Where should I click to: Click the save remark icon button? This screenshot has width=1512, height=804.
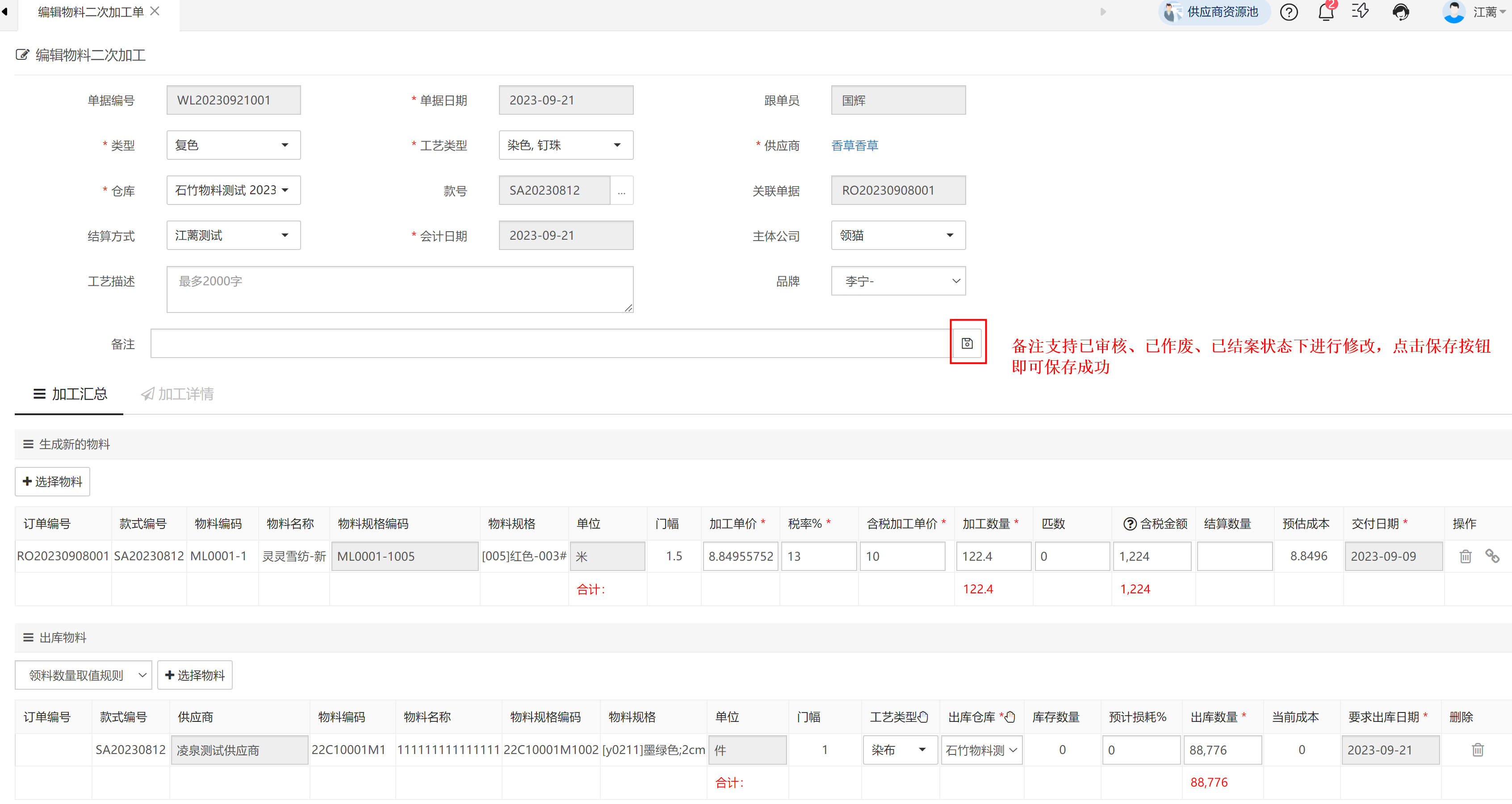(x=967, y=343)
